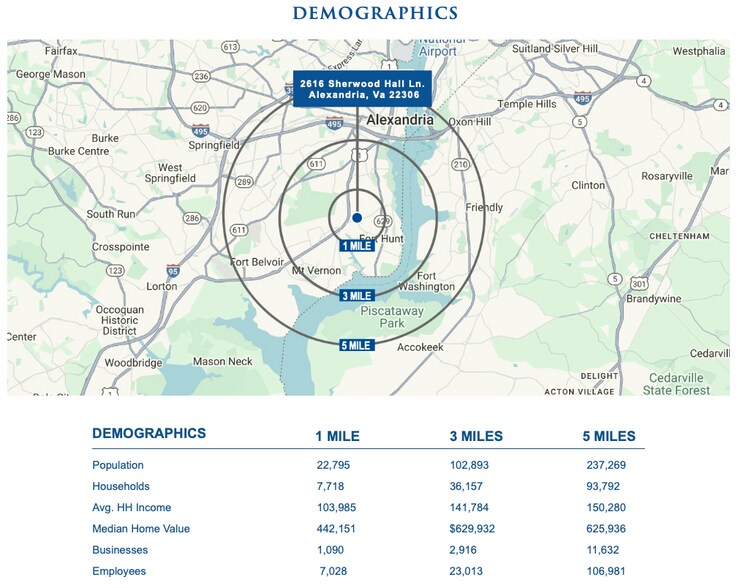
Task: Click the blue property location dot
Action: [x=357, y=217]
